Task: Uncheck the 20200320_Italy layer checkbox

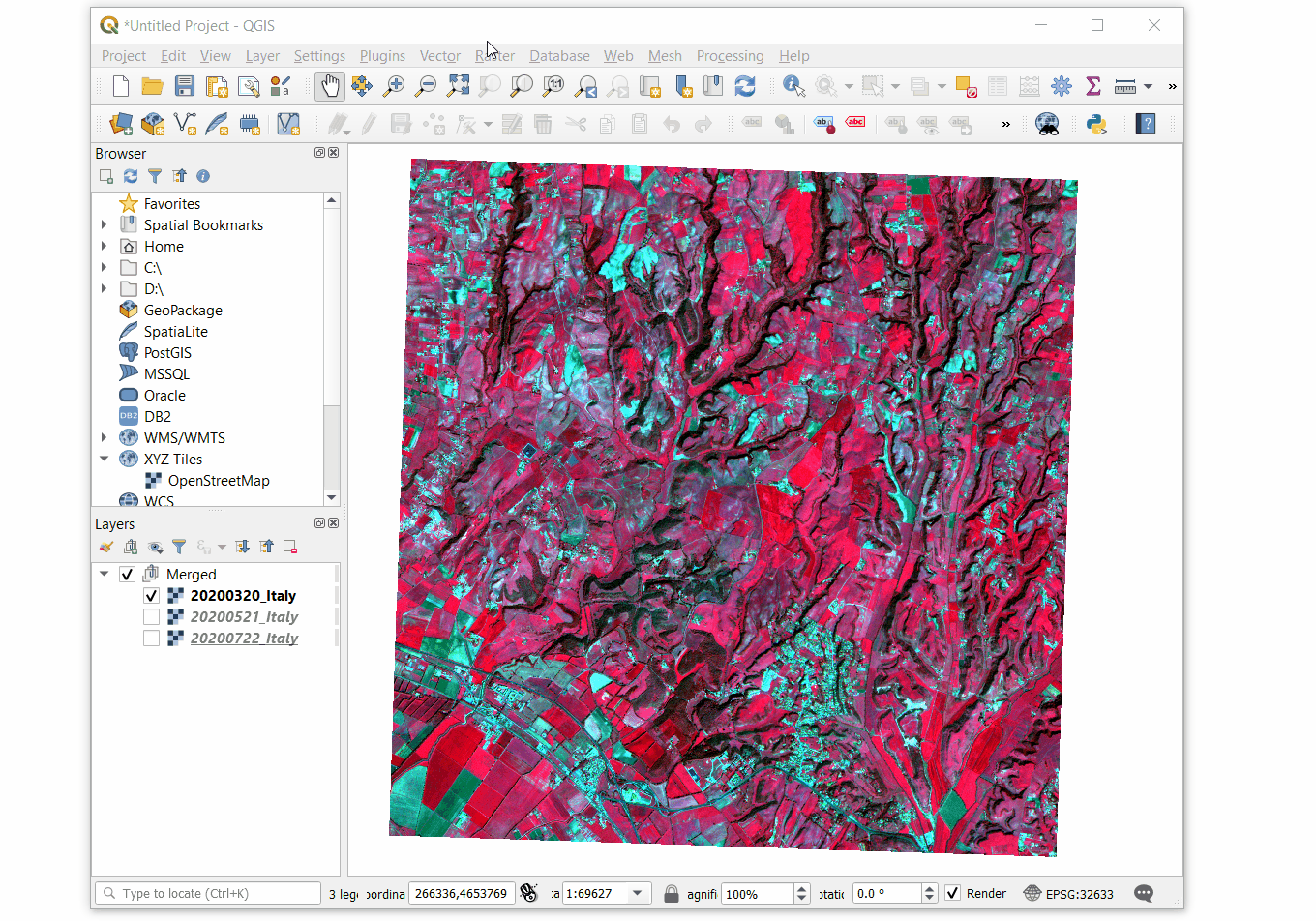Action: (151, 596)
